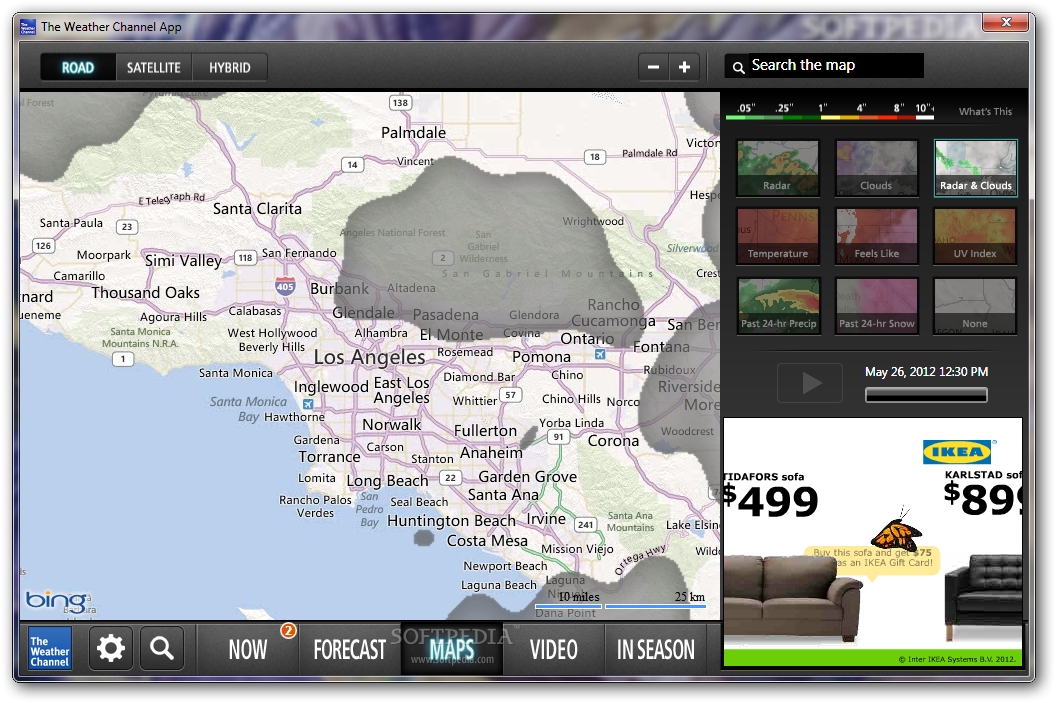Screen dimensions: 1056x703
Task: Click the route 91 shield near Corona
Action: [x=558, y=437]
